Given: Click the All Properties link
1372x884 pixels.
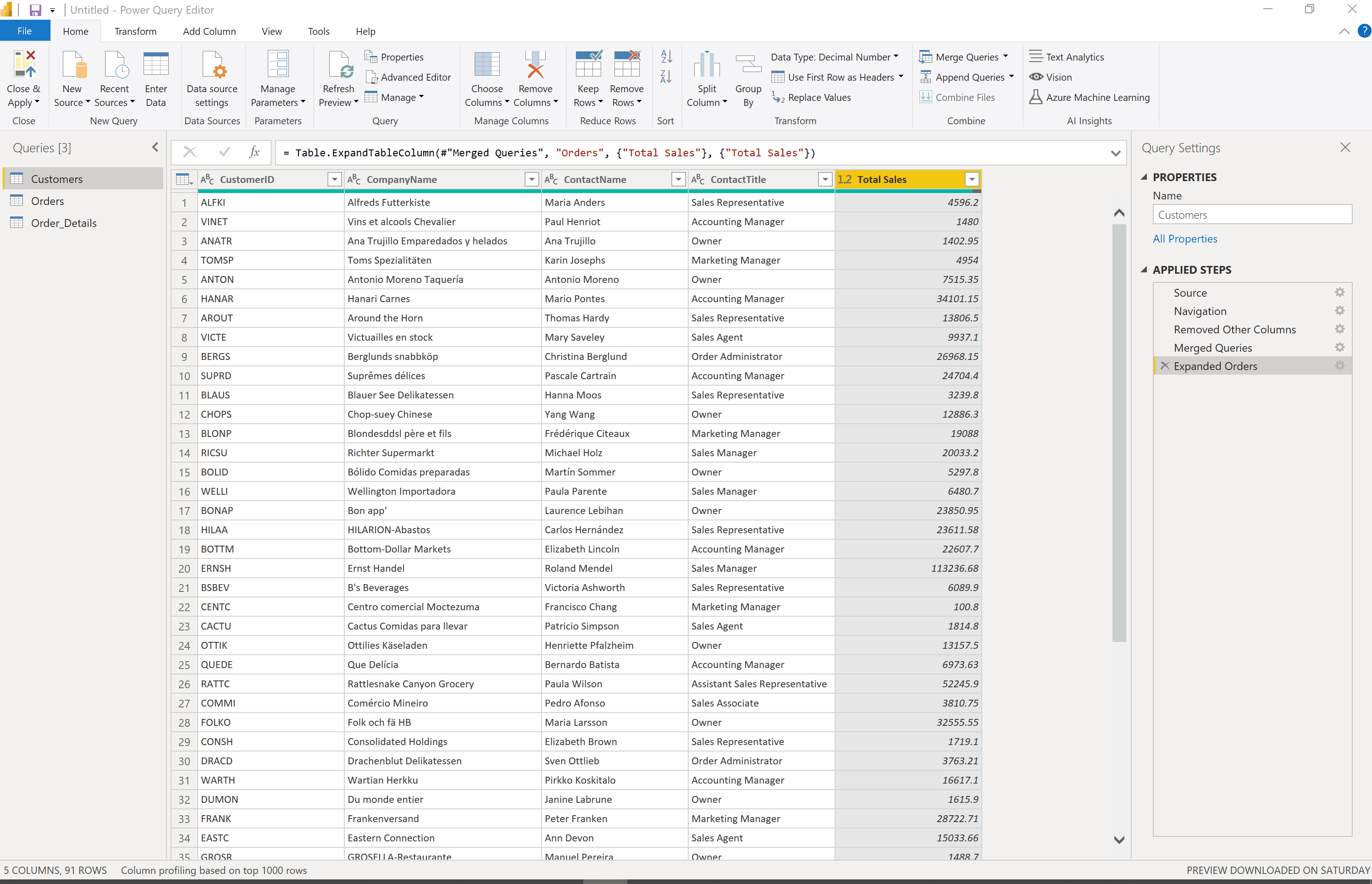Looking at the screenshot, I should coord(1184,239).
